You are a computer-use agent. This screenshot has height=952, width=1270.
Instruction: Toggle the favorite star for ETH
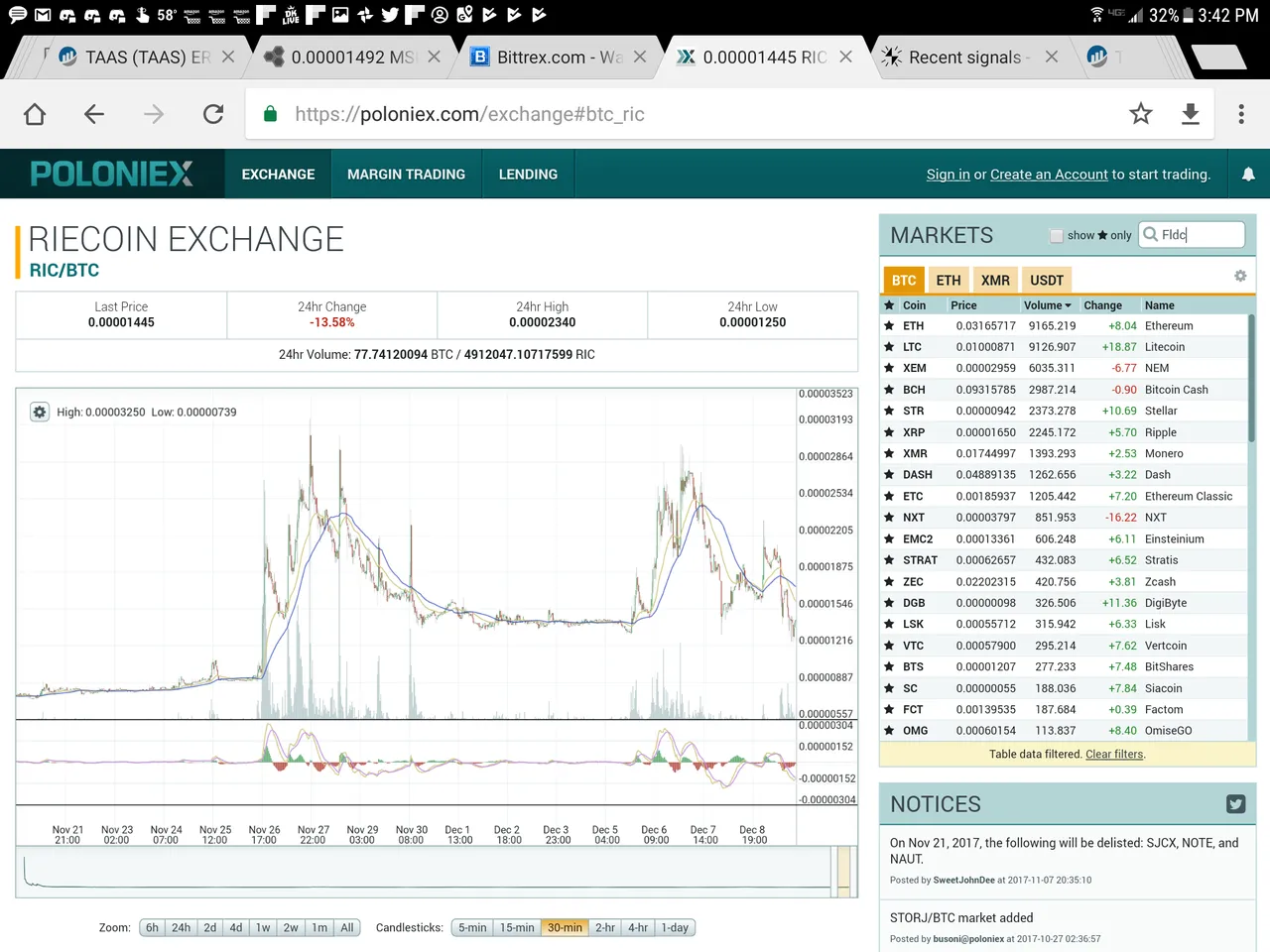(x=889, y=325)
